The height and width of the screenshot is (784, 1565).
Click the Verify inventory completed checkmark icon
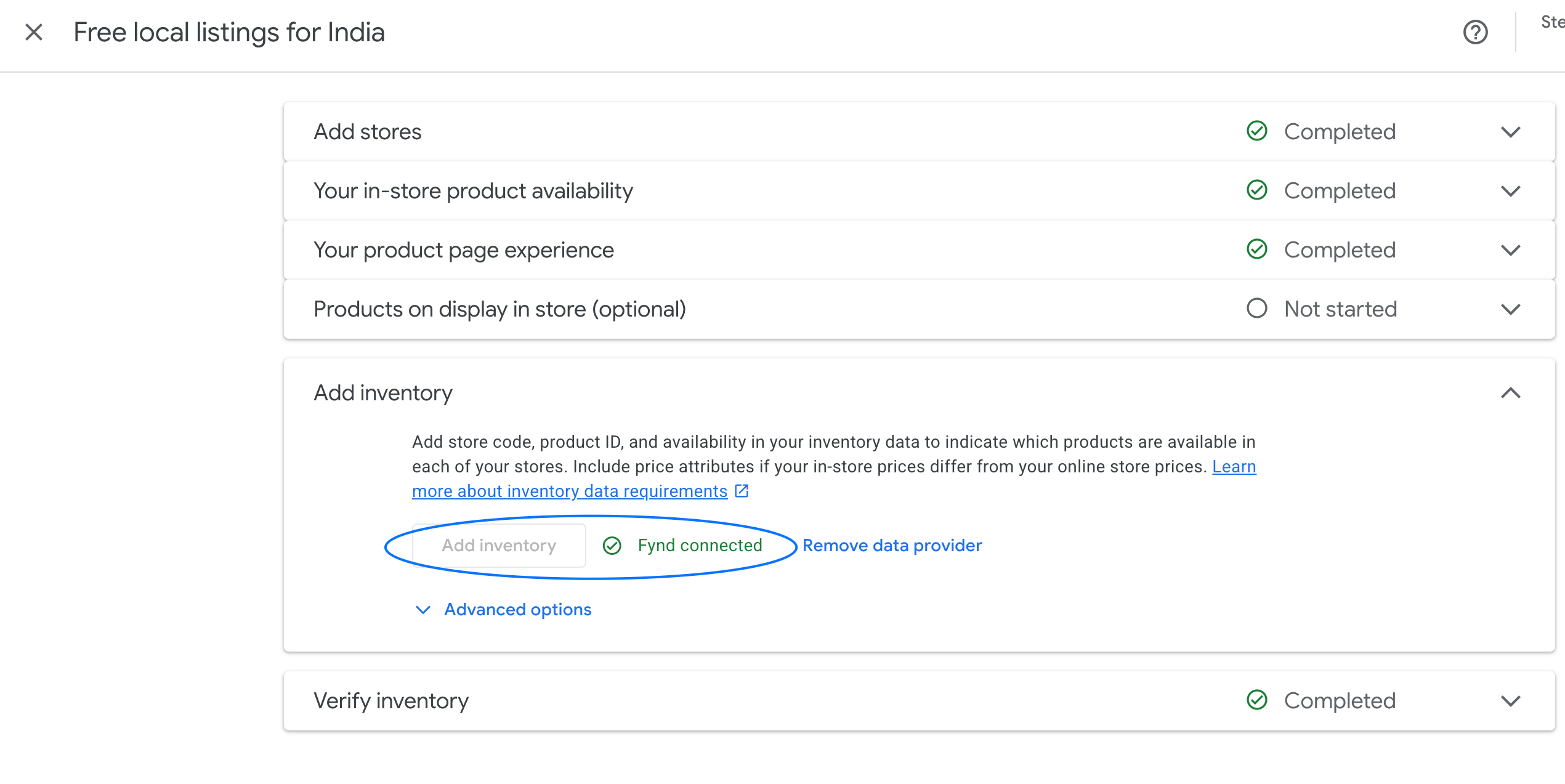[1256, 700]
